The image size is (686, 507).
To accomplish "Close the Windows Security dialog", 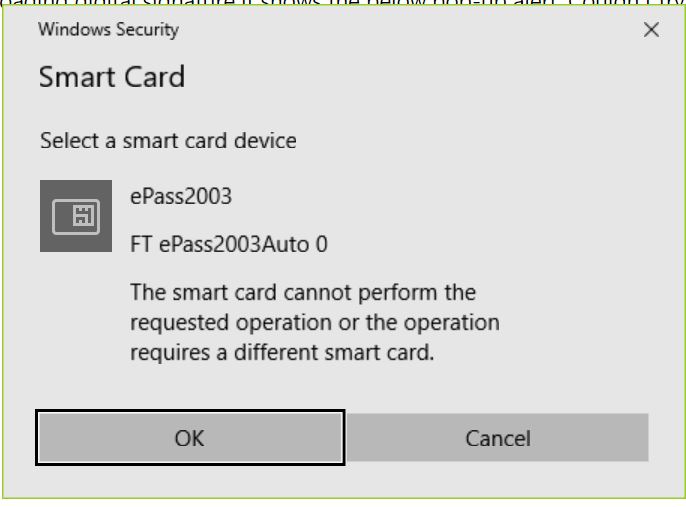I will (x=651, y=30).
